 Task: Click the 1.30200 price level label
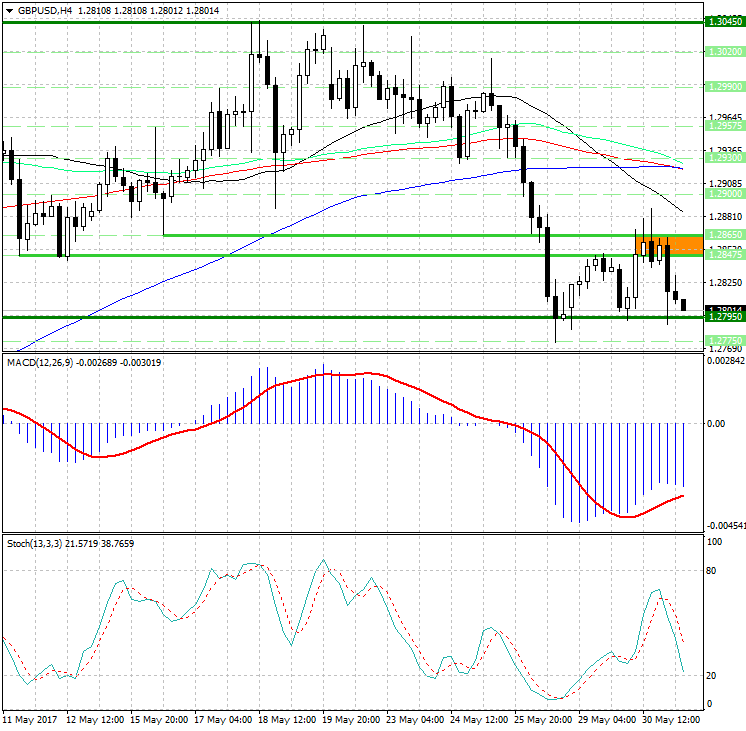723,51
